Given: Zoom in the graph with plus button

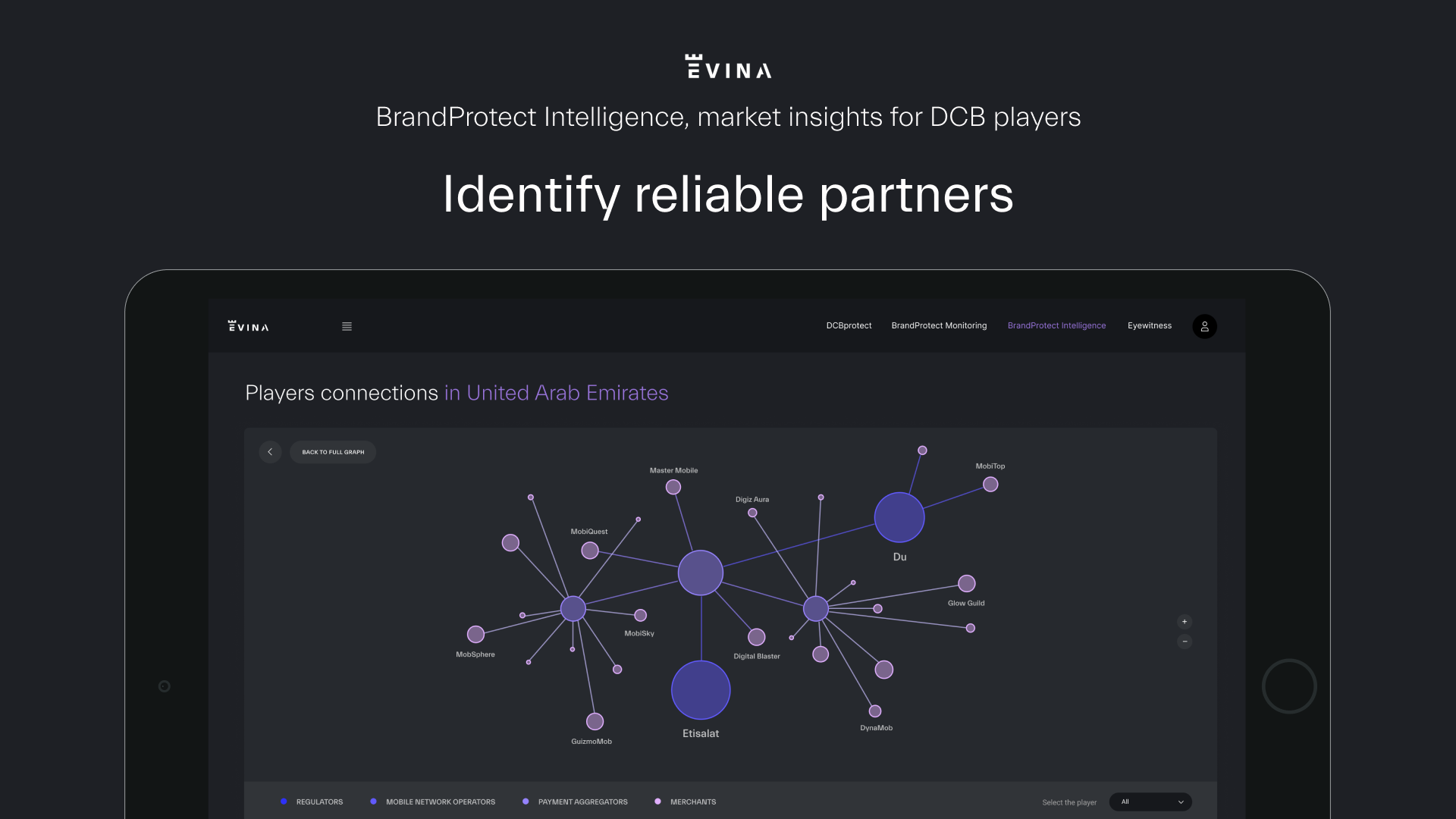Looking at the screenshot, I should click(1185, 622).
